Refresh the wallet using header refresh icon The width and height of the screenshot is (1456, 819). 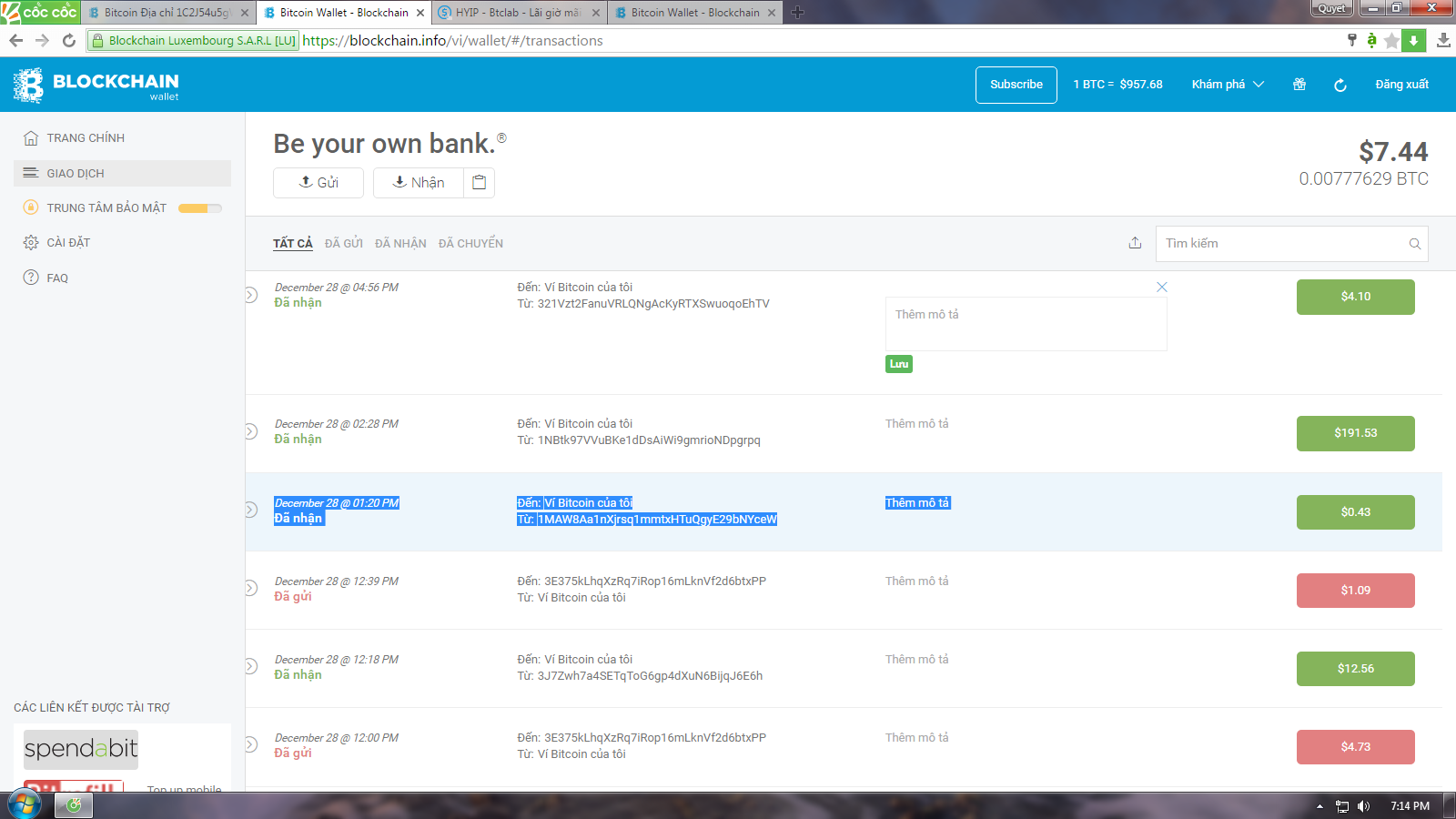1340,85
